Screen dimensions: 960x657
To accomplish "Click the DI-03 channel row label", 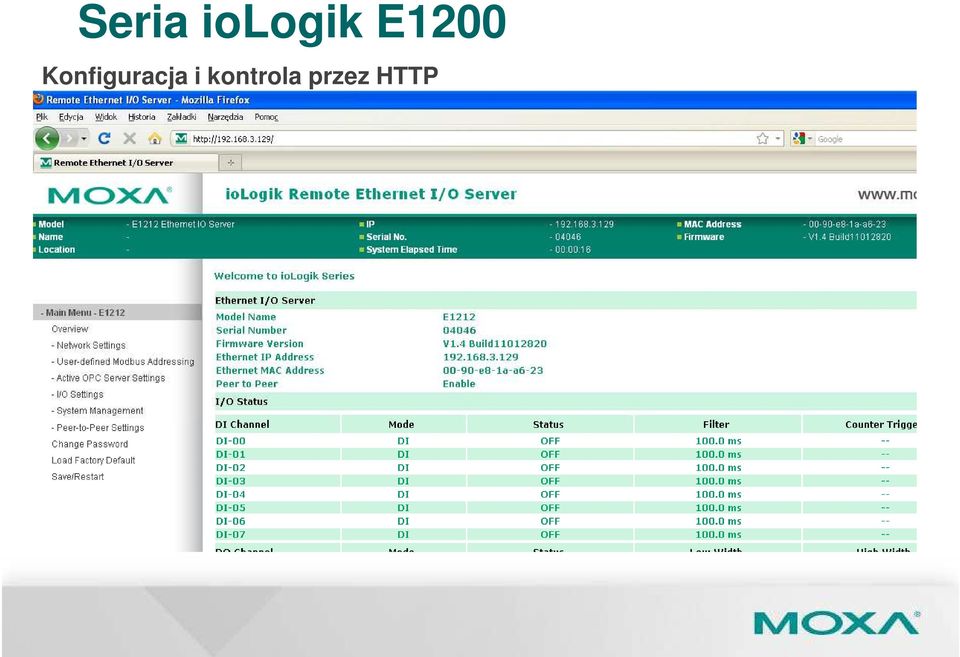I will pos(230,481).
